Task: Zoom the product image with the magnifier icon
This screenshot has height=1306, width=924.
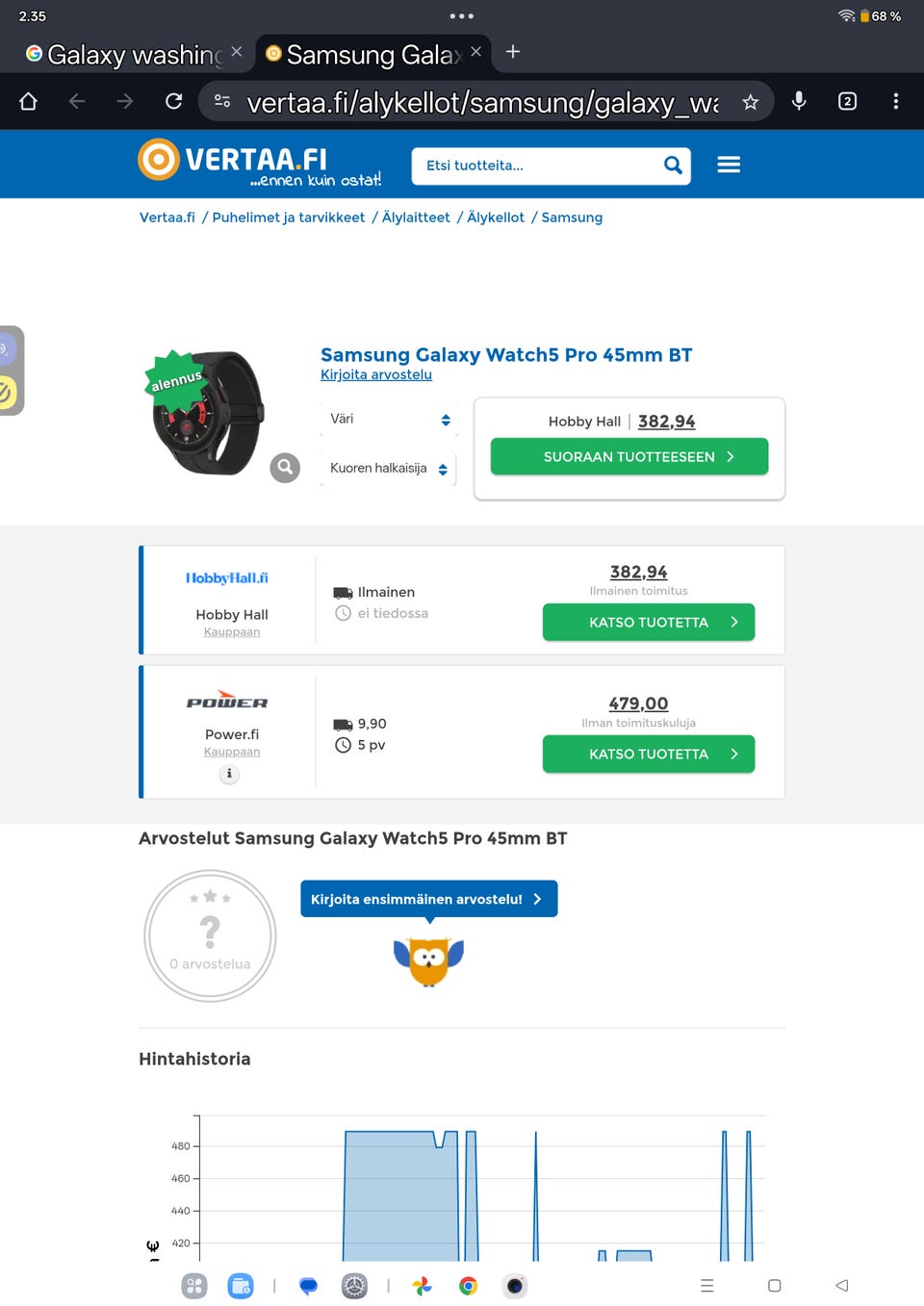Action: coord(285,468)
